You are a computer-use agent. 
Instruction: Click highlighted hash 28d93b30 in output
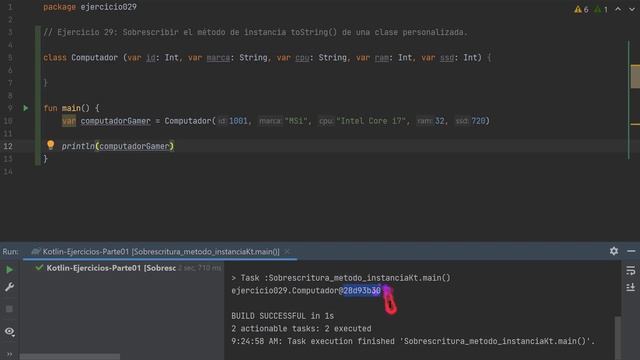click(362, 291)
